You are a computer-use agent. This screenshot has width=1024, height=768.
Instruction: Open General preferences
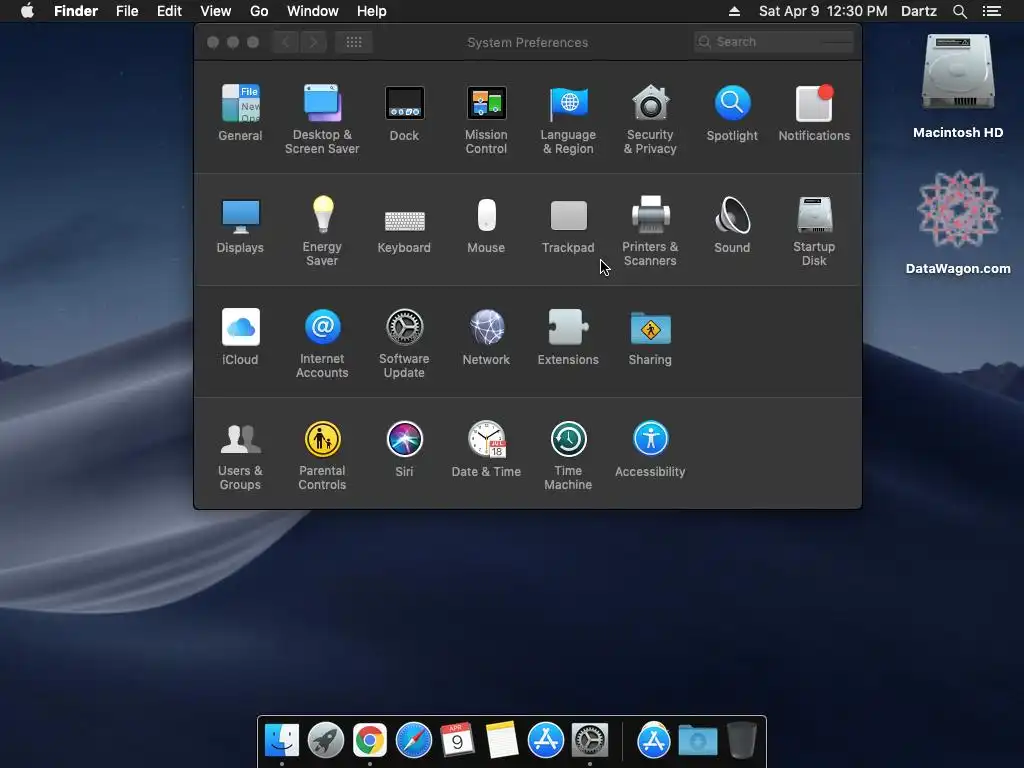pyautogui.click(x=240, y=112)
